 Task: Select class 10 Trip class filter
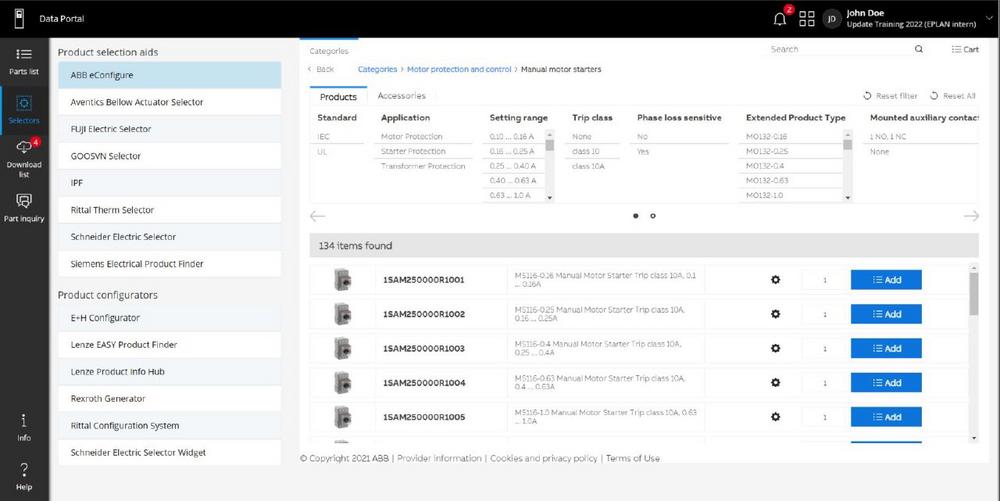point(586,152)
